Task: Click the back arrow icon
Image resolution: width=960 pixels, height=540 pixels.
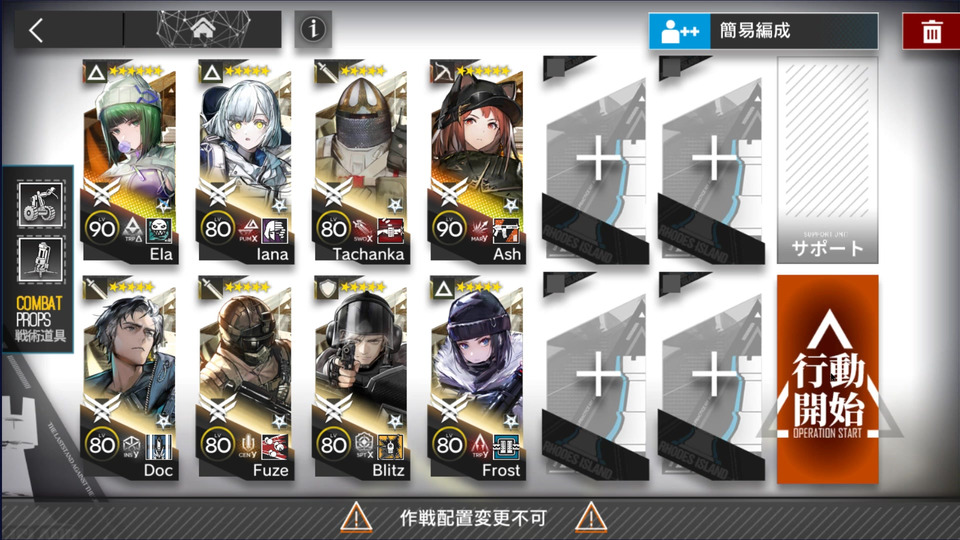Action: [36, 29]
